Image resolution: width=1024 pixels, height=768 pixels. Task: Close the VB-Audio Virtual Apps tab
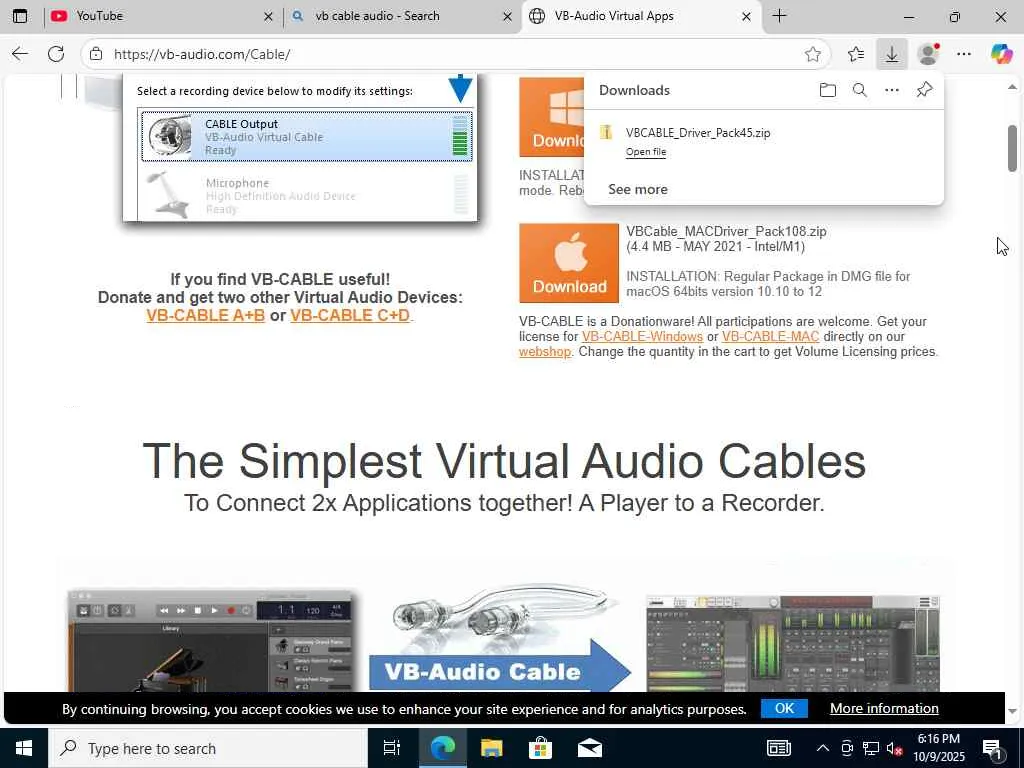[746, 17]
